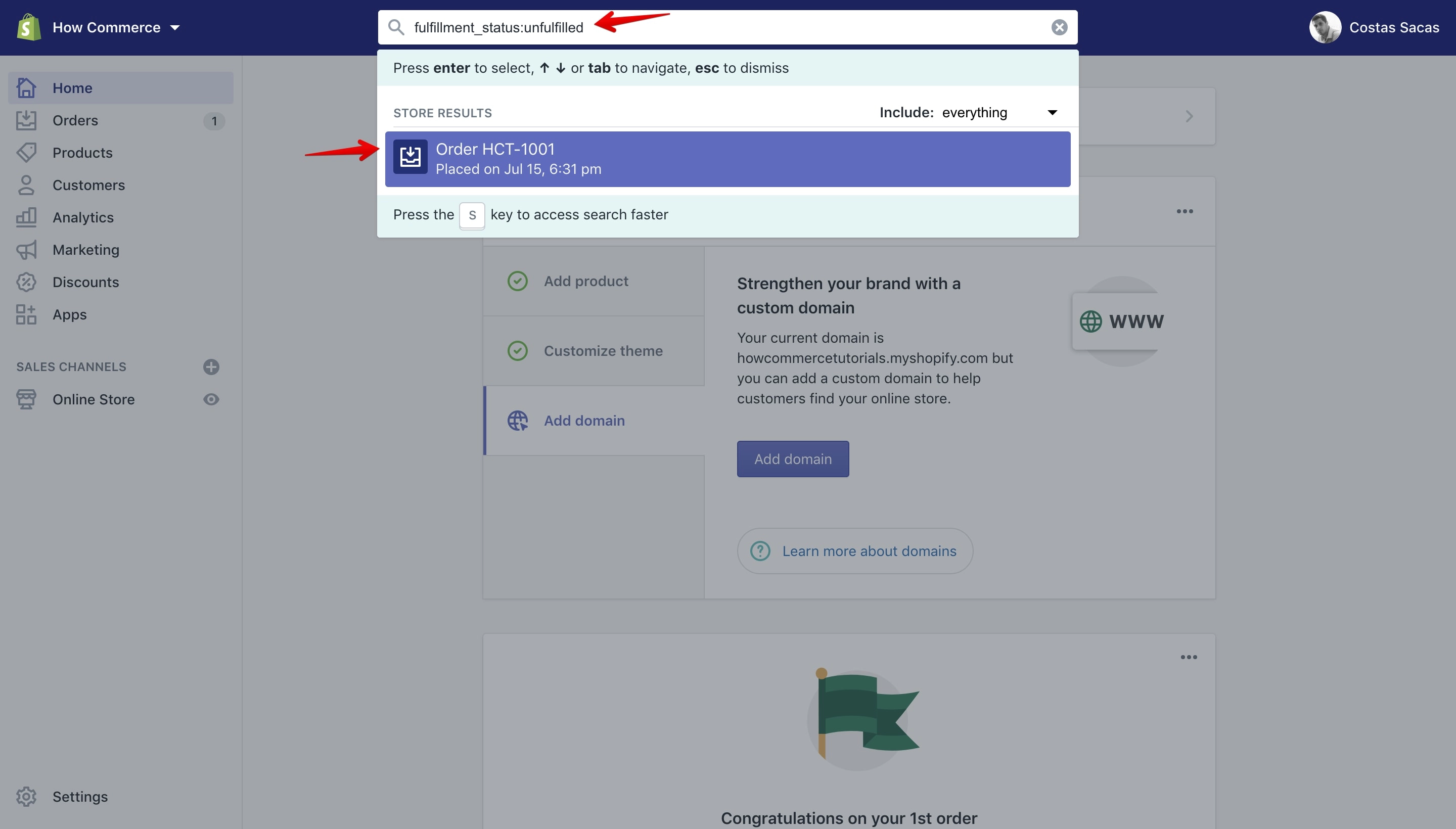The image size is (1456, 829).
Task: Click the Add product checkmark icon
Action: point(518,281)
